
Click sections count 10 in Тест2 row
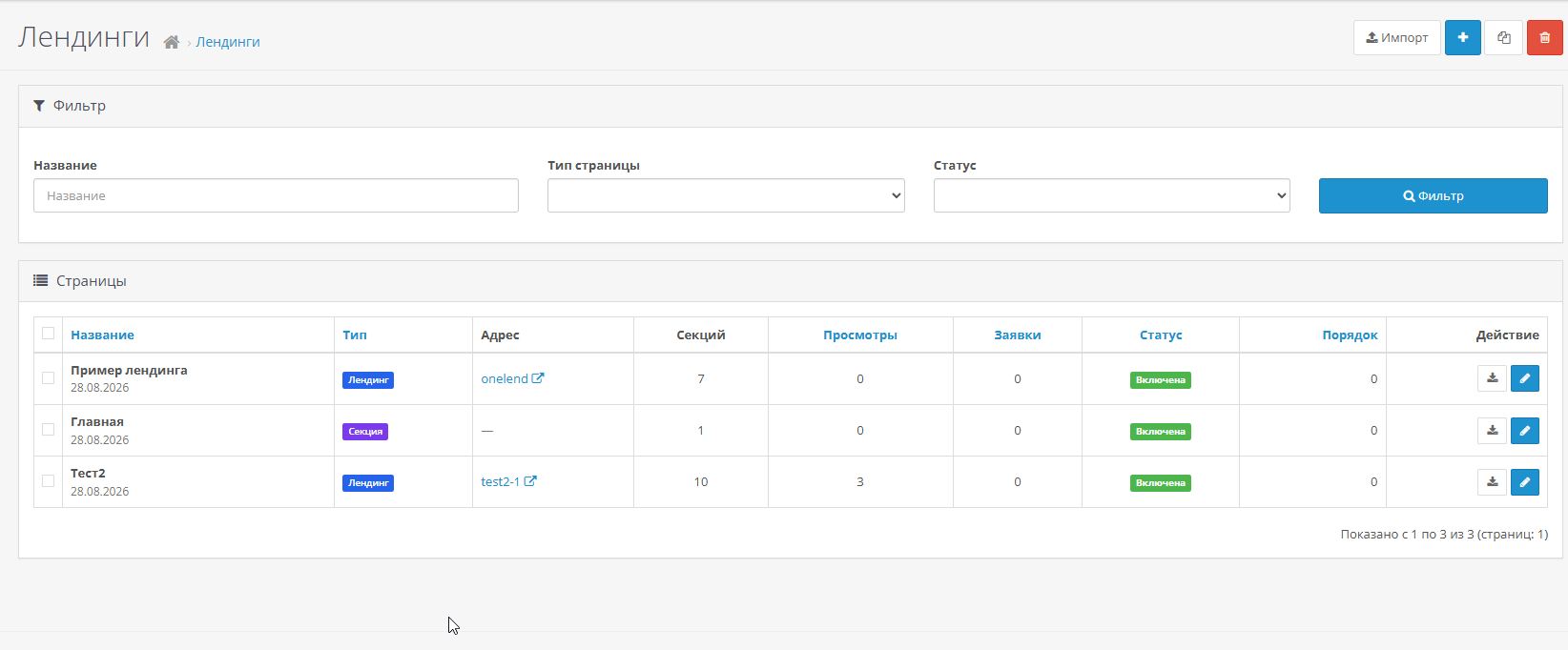pos(701,481)
